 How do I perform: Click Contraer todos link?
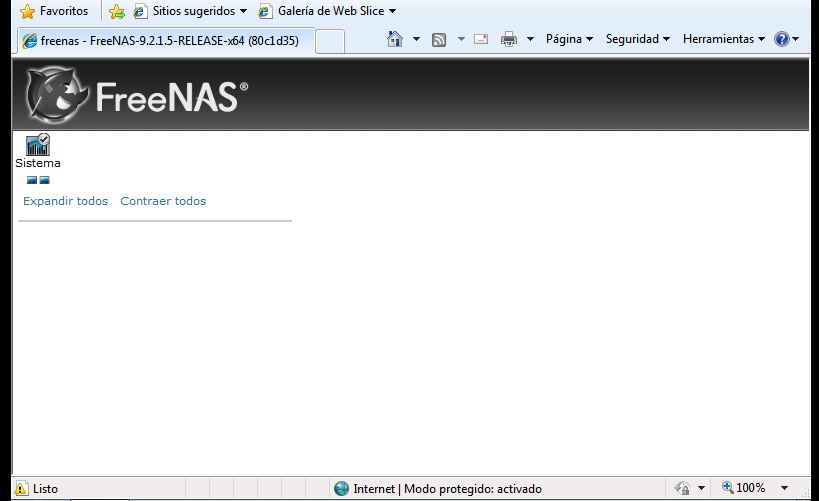point(163,201)
